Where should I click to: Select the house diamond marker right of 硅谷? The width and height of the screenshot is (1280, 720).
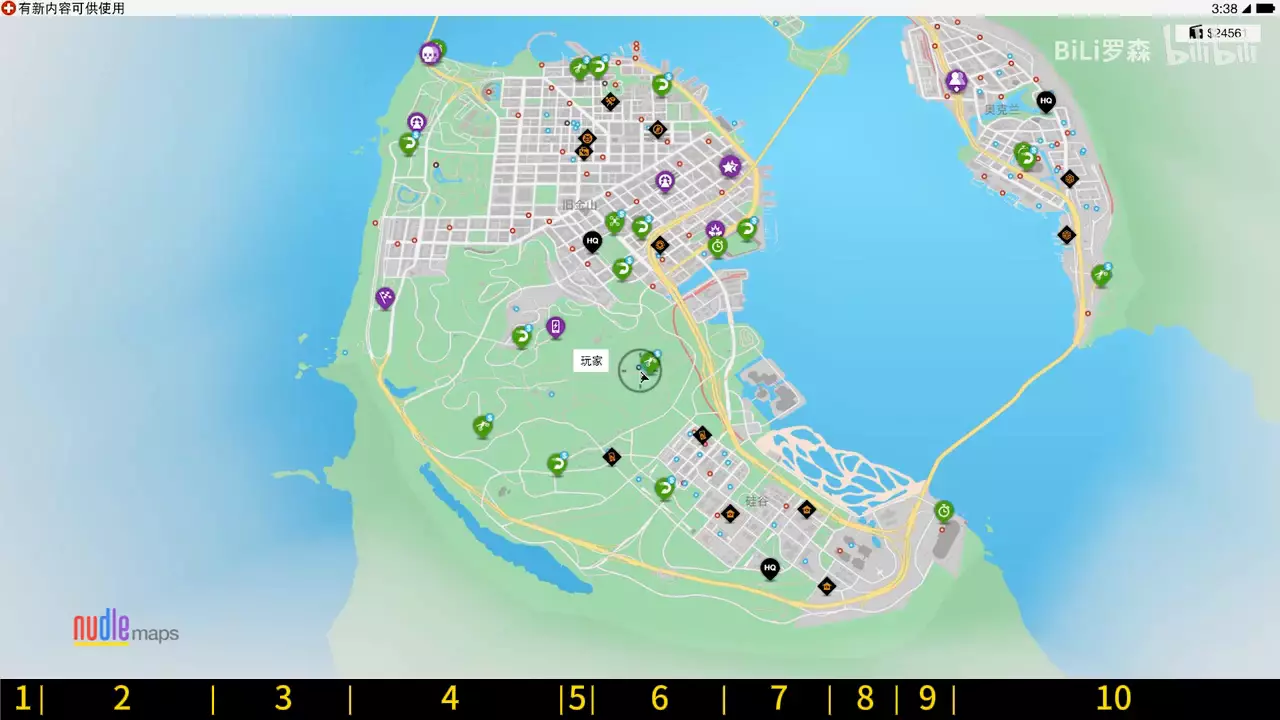tap(807, 509)
